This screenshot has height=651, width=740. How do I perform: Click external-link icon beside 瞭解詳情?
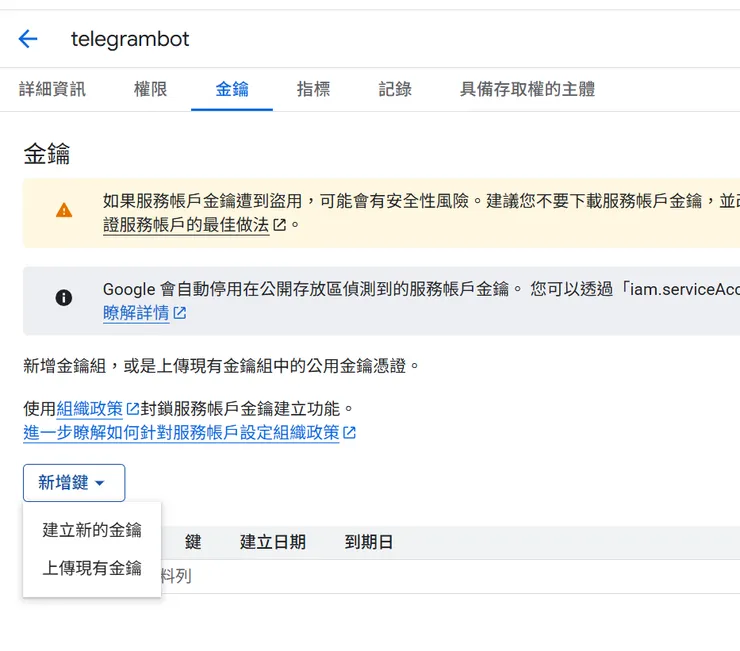point(180,313)
